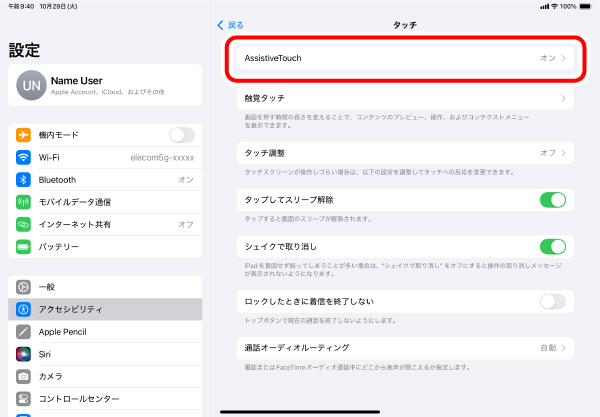Select アクセシビリティ in sidebar

105,309
